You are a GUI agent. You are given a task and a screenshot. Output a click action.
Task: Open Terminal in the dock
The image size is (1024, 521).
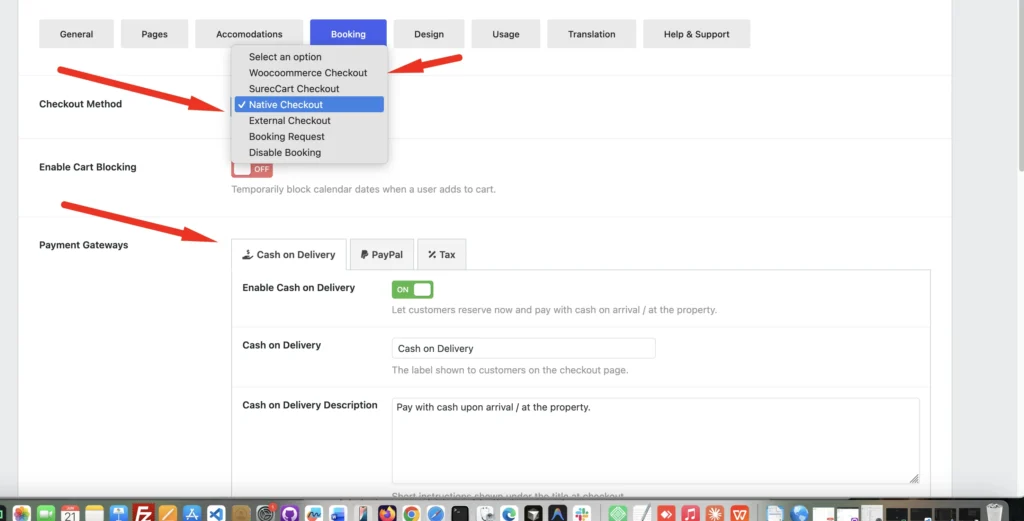460,513
